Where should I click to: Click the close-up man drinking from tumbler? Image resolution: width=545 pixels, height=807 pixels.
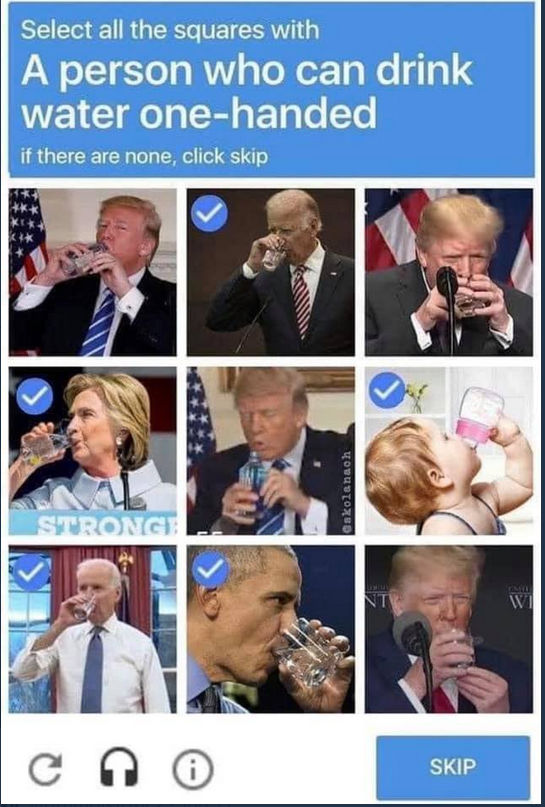(271, 629)
